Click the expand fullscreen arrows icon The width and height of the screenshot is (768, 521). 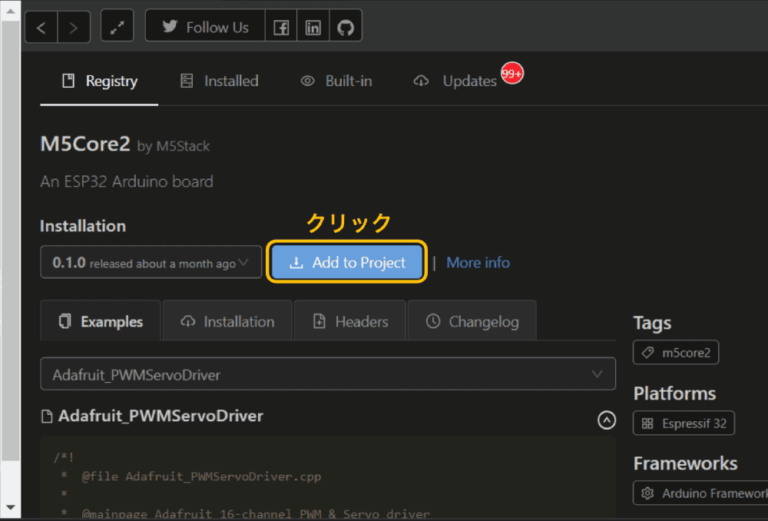point(117,28)
